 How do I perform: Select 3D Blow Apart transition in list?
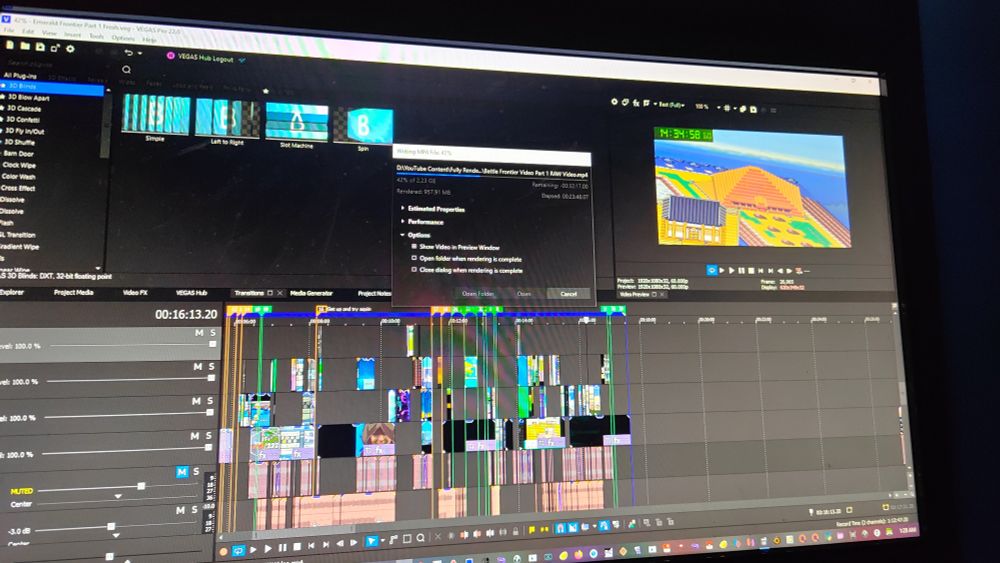(x=28, y=98)
